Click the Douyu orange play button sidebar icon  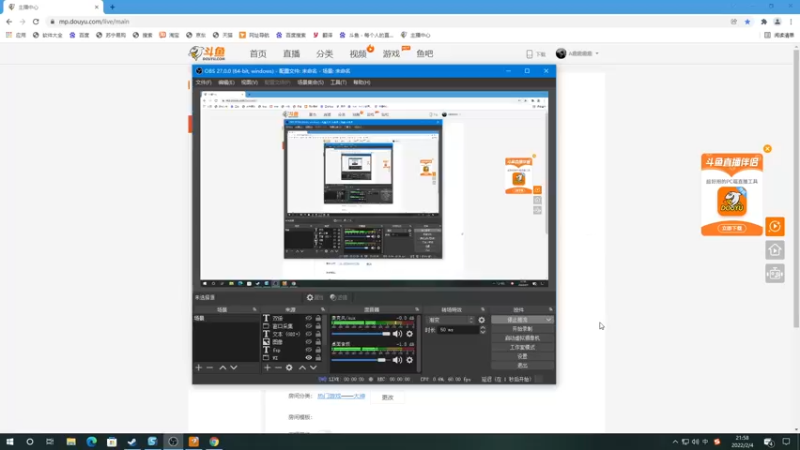pyautogui.click(x=774, y=226)
